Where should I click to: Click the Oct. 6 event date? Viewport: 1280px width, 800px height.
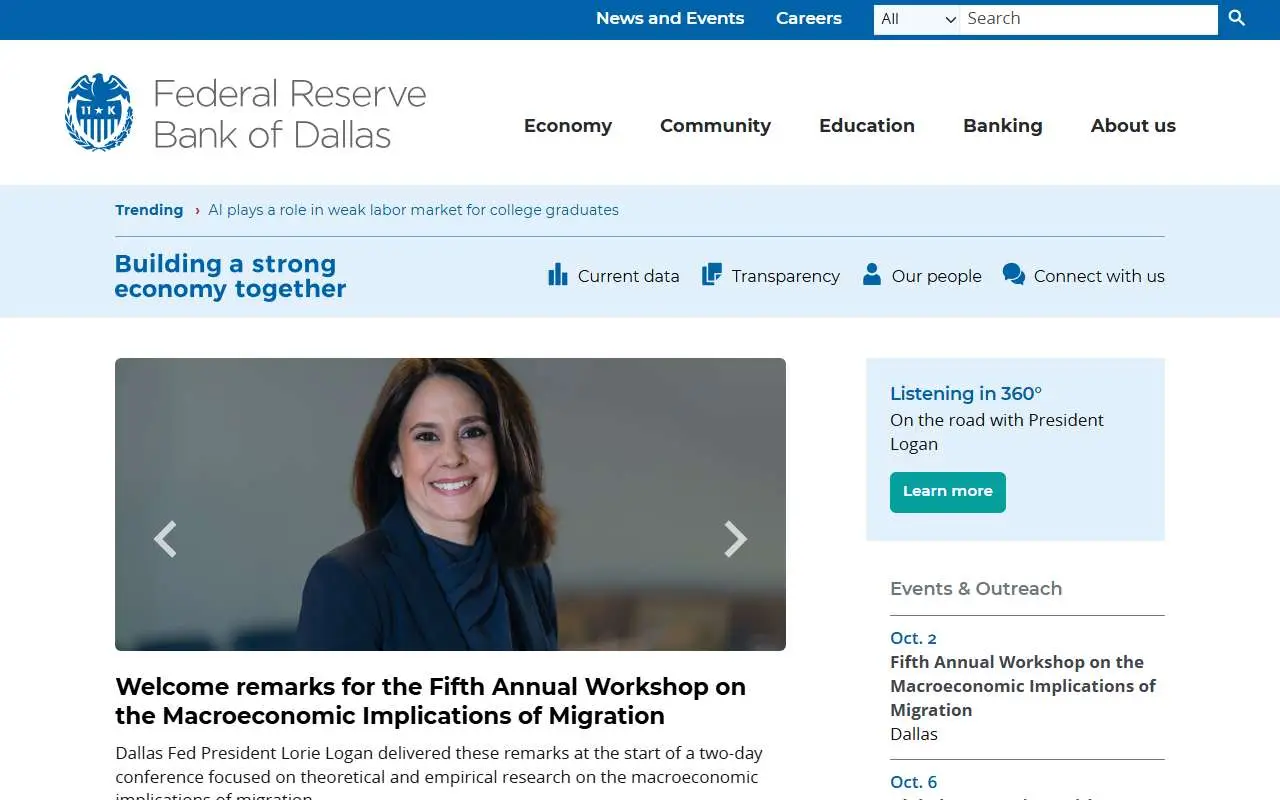point(913,782)
